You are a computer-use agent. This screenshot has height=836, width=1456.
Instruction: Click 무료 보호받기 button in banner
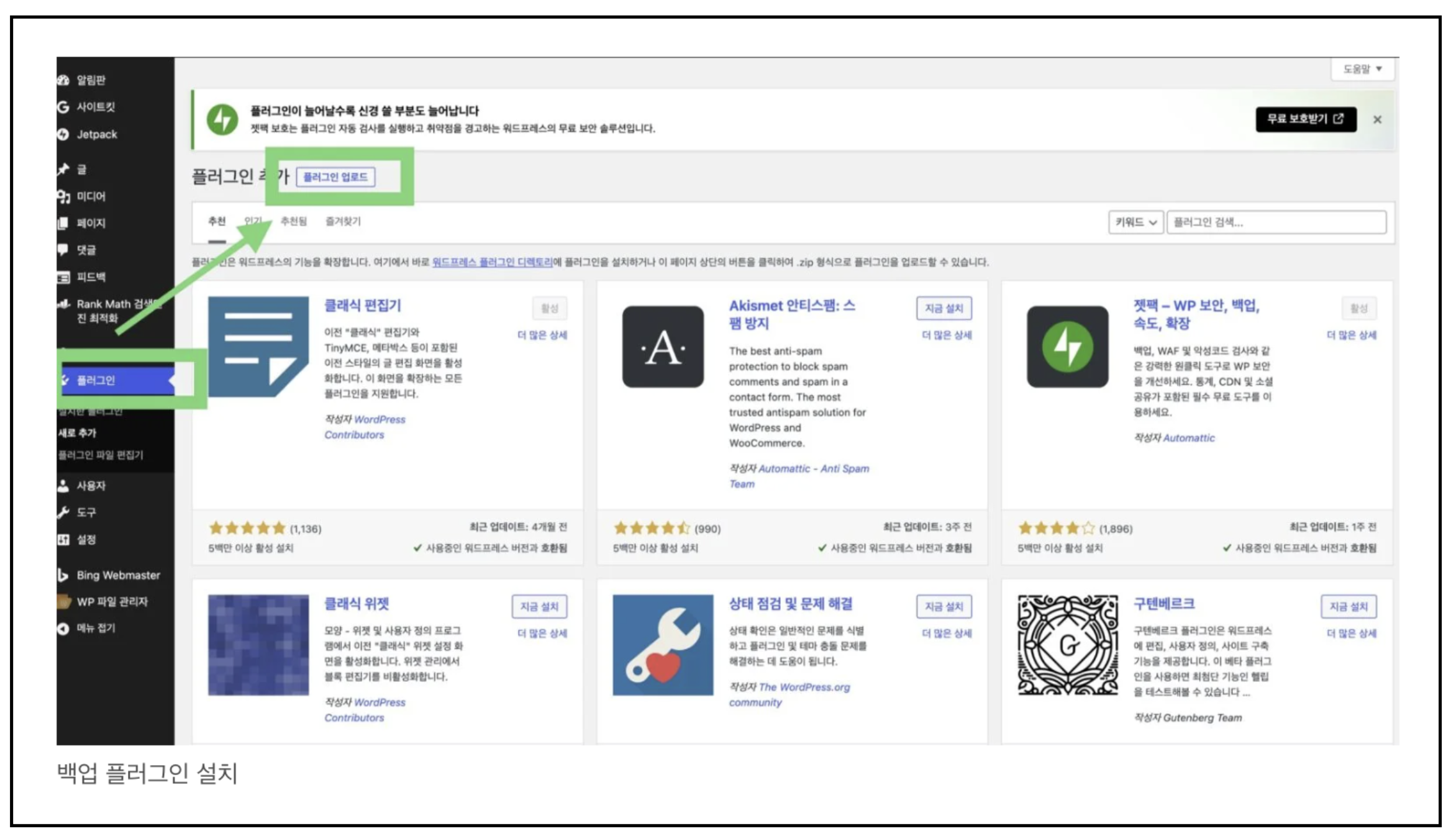pos(1305,119)
